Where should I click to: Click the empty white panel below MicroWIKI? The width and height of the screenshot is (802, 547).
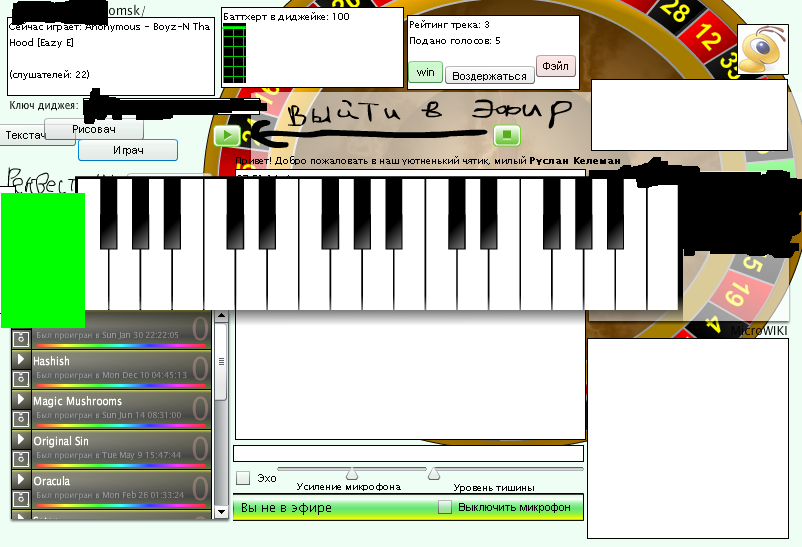pos(688,439)
